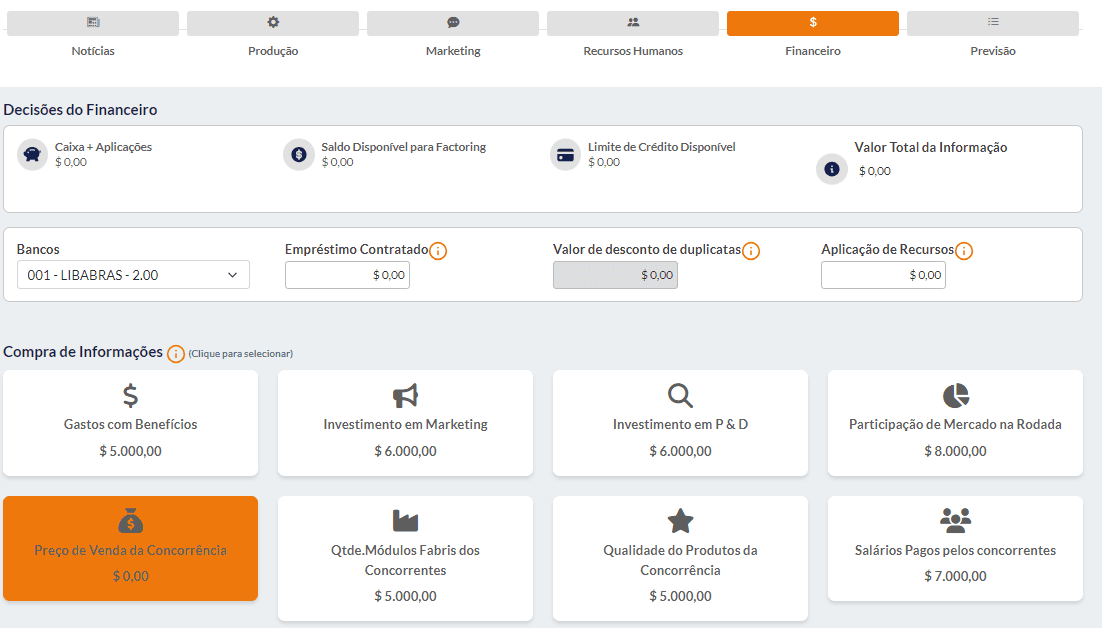This screenshot has height=628, width=1102.
Task: Select Gastos com Benefícios information purchase
Action: [x=130, y=424]
